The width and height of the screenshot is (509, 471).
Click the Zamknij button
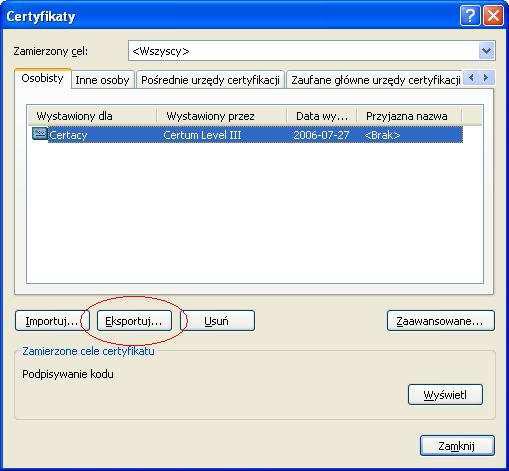coord(457,446)
